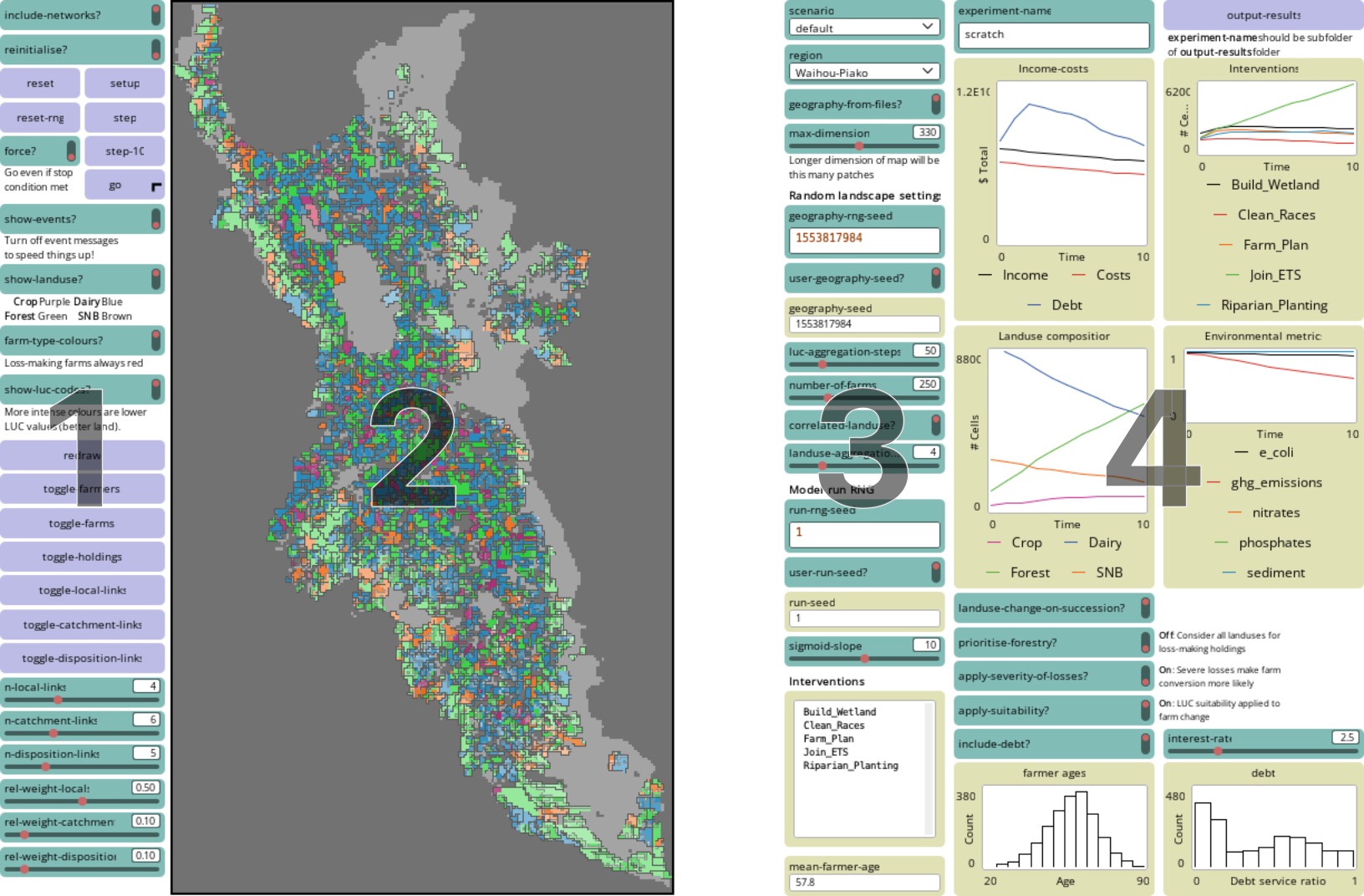Click the experiment-name input field

pos(1053,35)
